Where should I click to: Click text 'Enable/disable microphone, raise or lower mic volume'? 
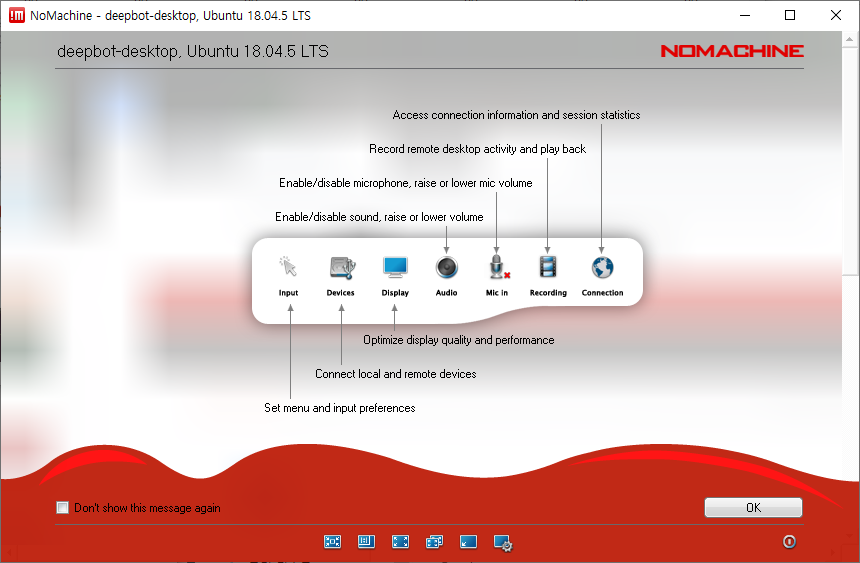(405, 183)
